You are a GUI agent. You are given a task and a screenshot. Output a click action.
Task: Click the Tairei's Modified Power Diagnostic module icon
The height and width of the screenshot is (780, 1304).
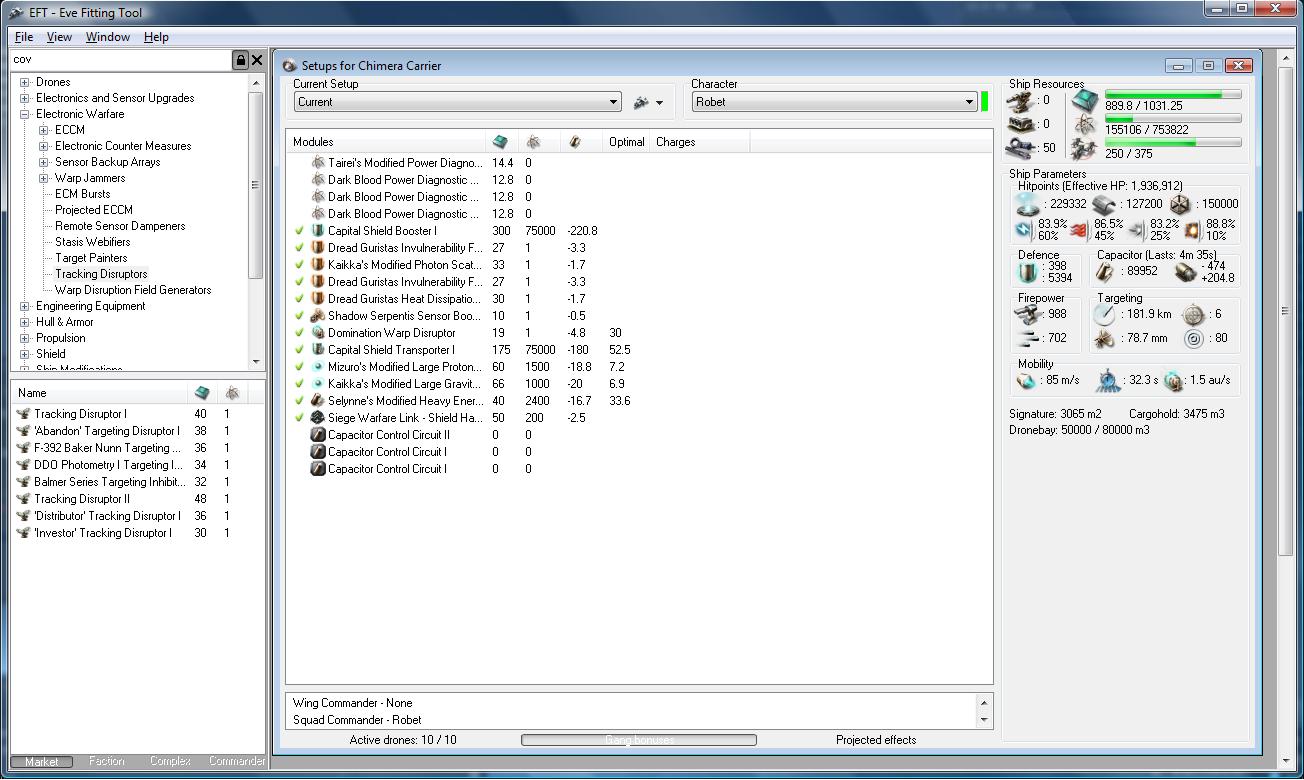(318, 162)
